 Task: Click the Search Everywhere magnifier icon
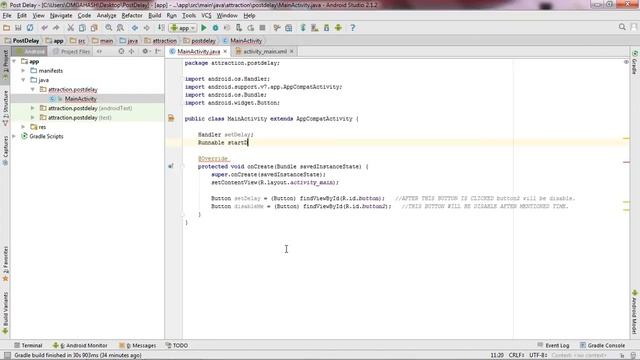pyautogui.click(x=622, y=27)
